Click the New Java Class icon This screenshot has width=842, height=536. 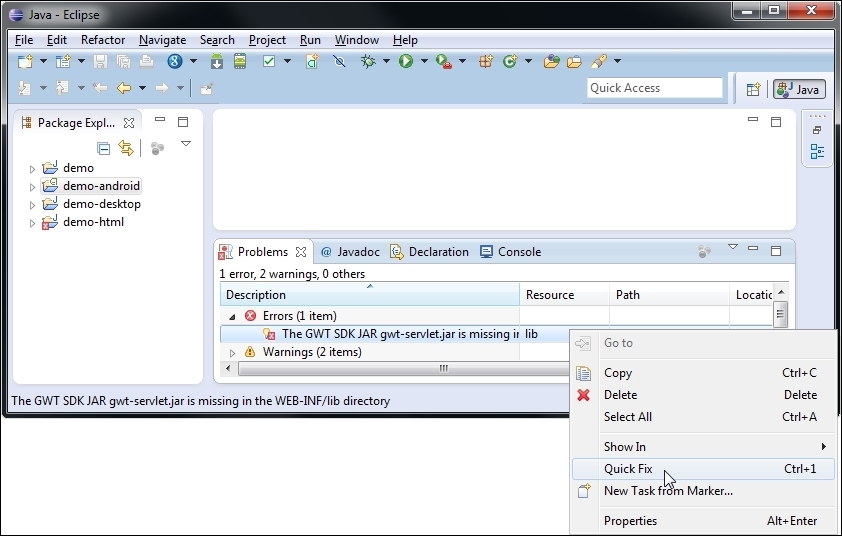[510, 62]
